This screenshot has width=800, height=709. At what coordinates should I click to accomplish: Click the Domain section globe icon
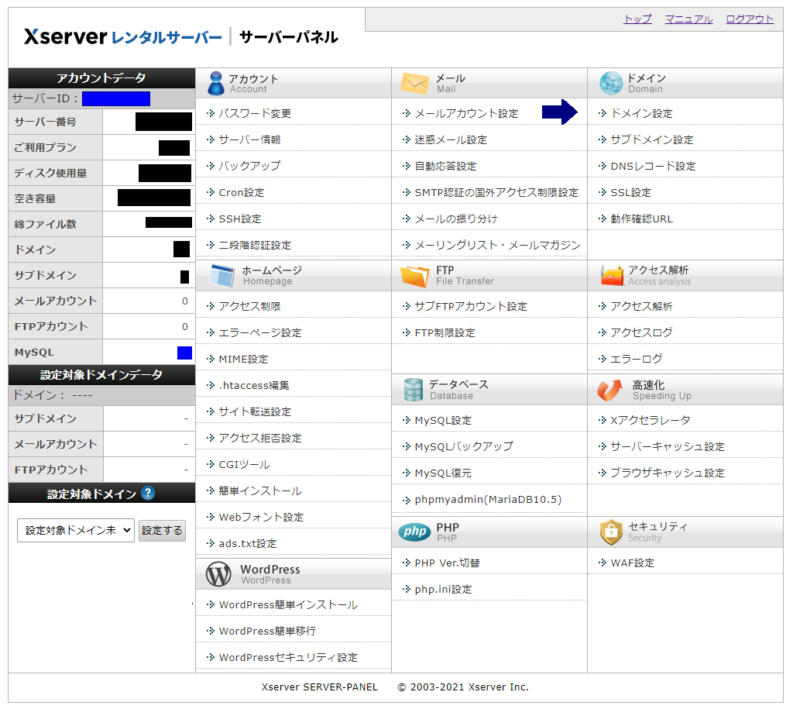[x=611, y=83]
